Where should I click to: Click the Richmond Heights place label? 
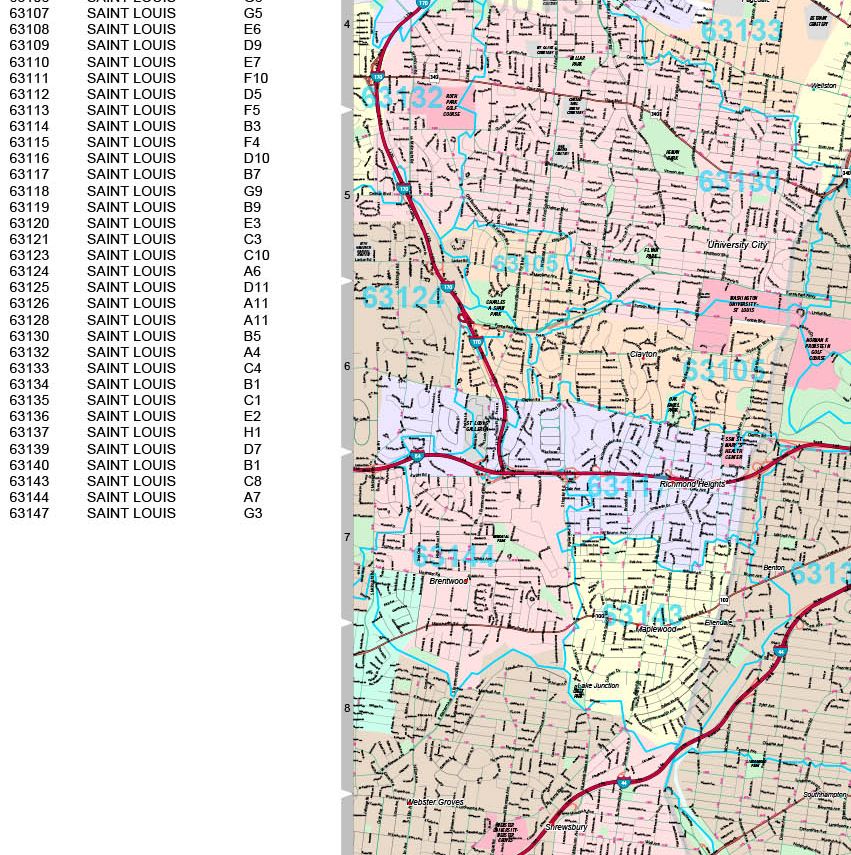pyautogui.click(x=692, y=484)
